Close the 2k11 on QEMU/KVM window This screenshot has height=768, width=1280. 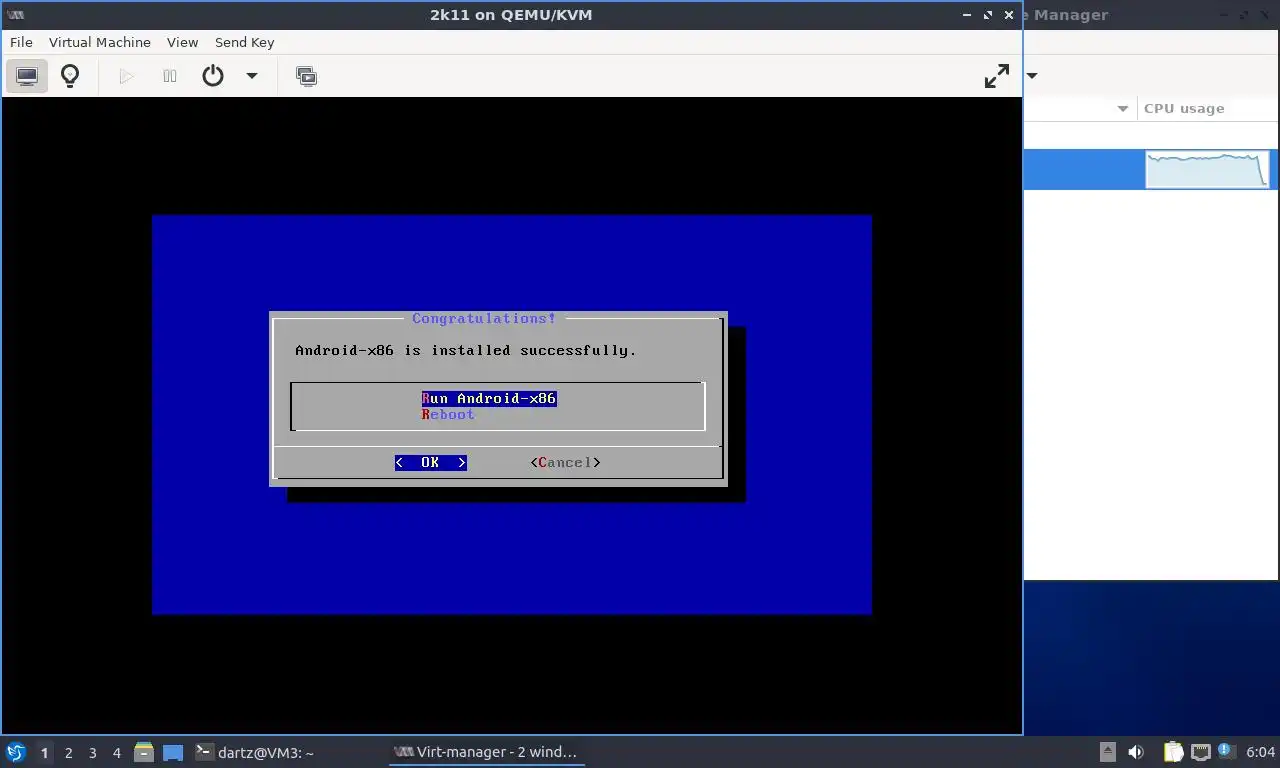[1009, 15]
